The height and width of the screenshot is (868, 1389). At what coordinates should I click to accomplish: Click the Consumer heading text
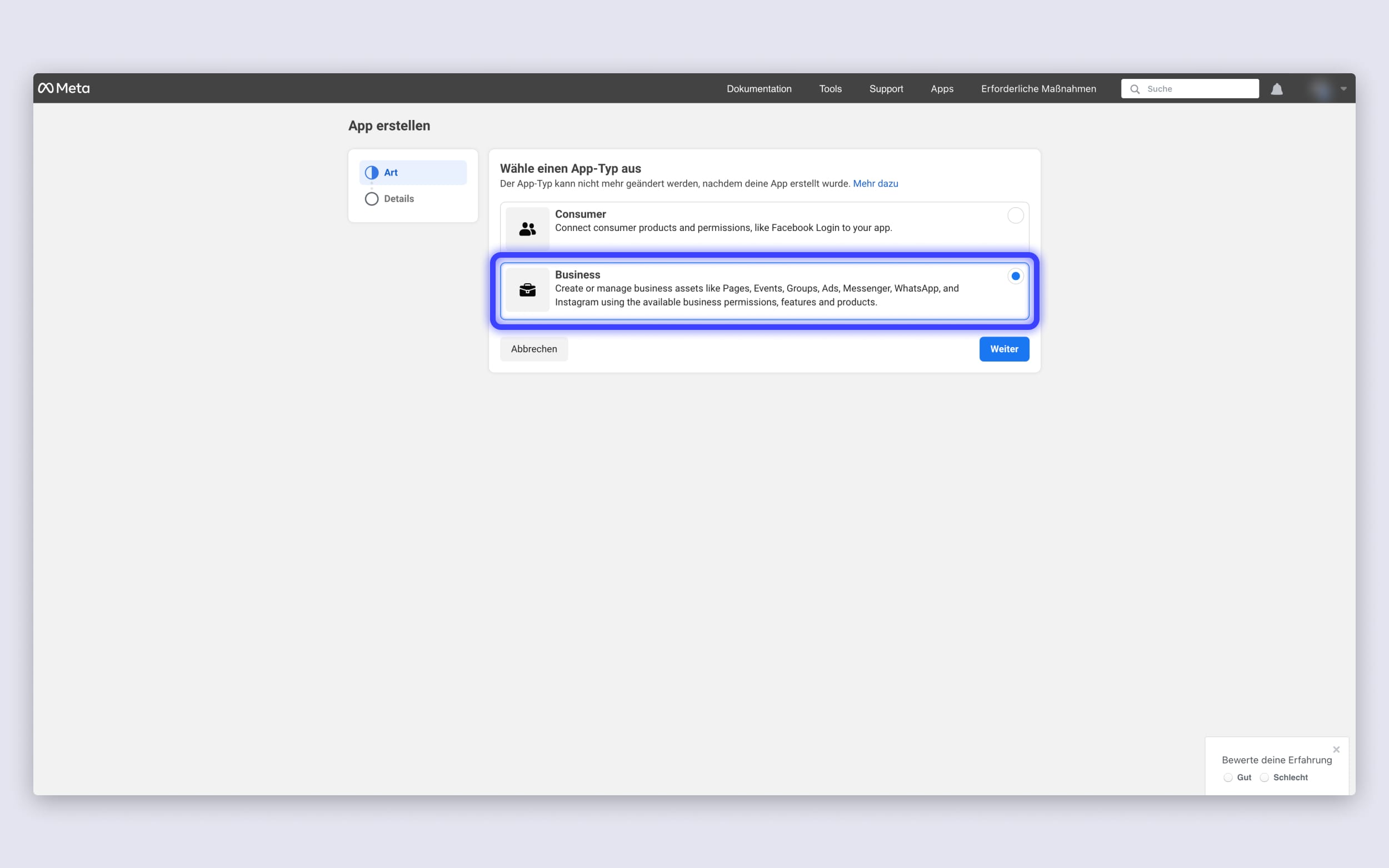tap(580, 214)
